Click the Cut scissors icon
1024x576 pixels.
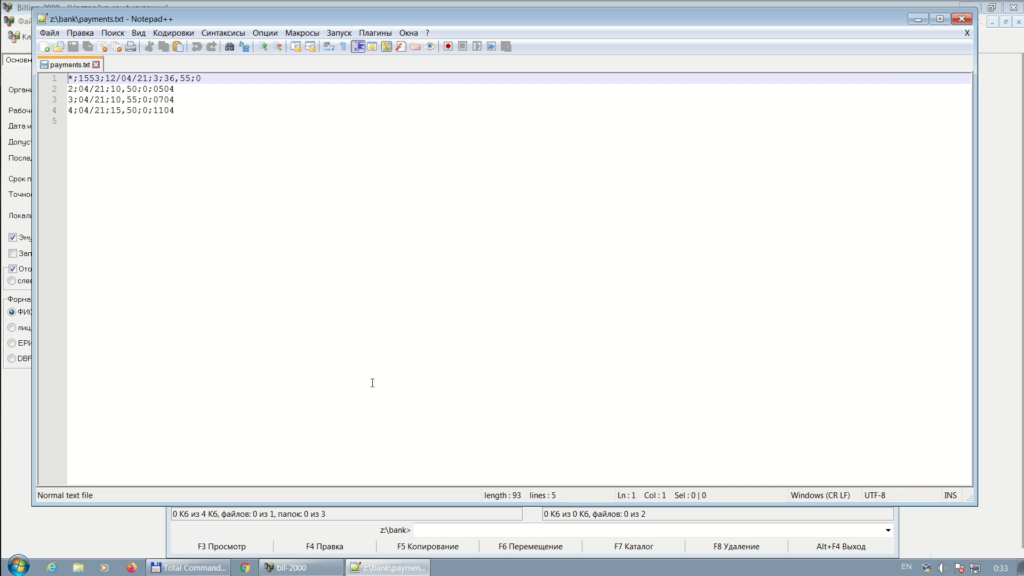(x=149, y=47)
